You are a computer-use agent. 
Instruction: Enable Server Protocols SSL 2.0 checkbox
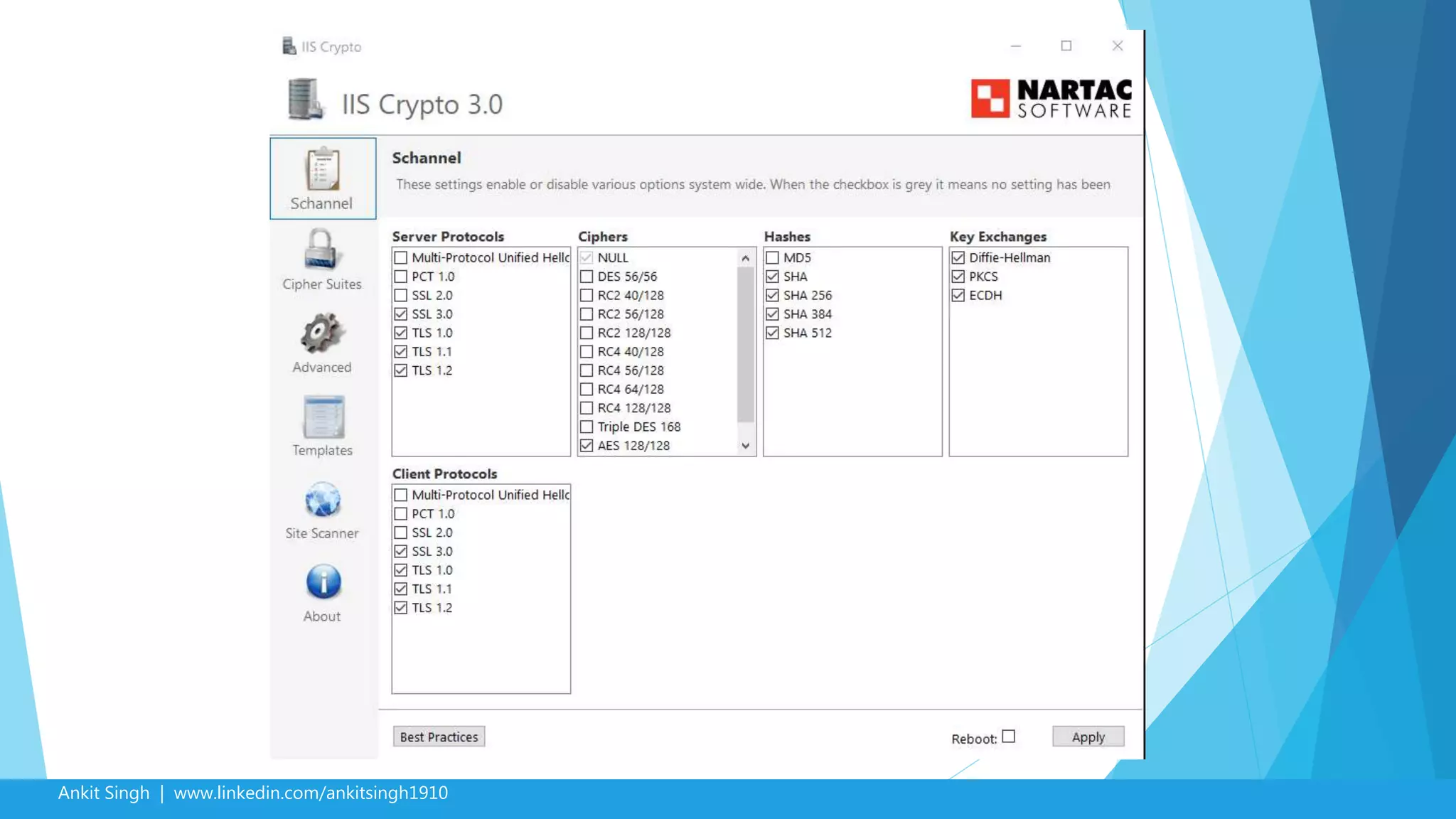point(401,295)
